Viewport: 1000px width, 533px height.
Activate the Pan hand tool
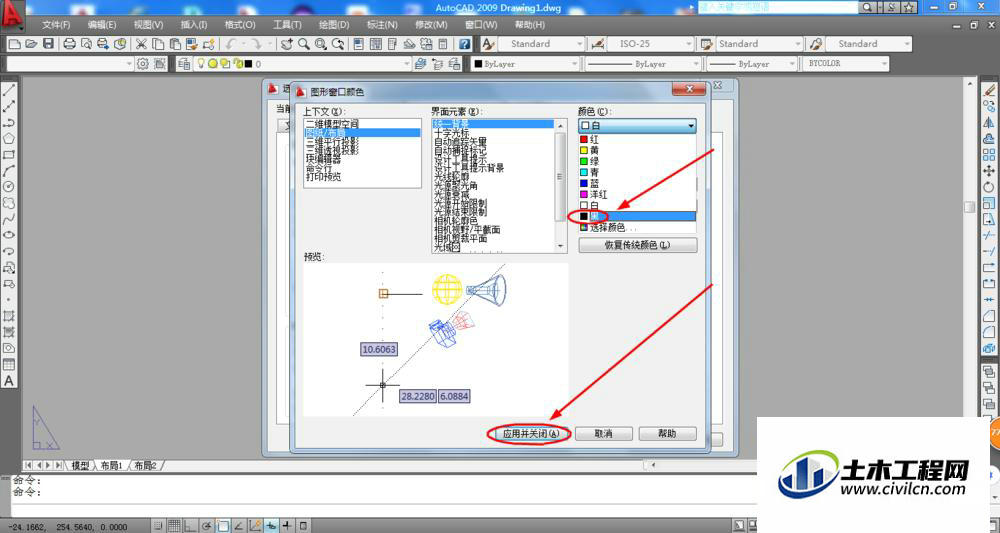(x=287, y=44)
